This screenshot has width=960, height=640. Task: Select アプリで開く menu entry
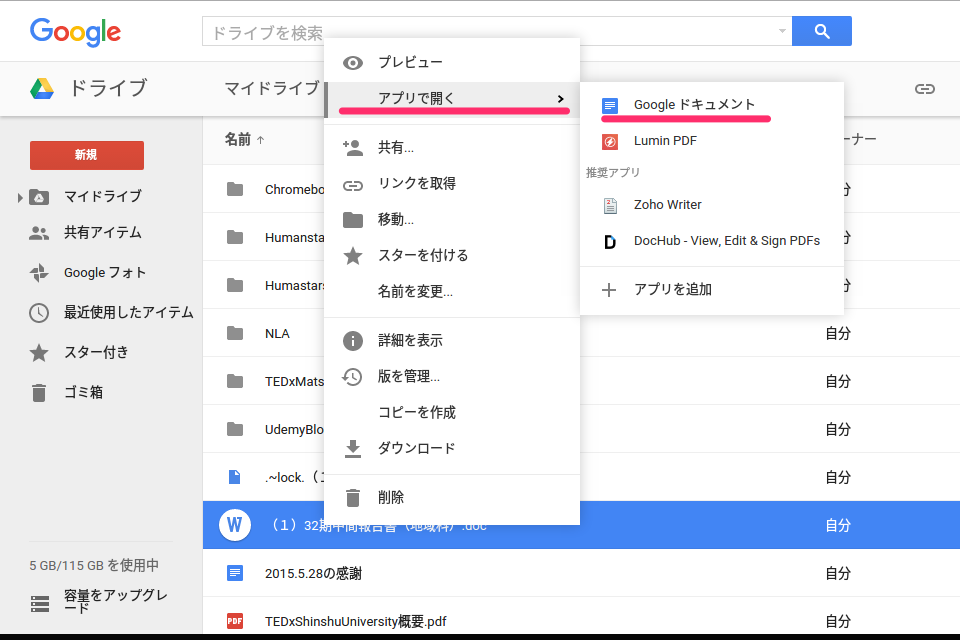tap(452, 99)
